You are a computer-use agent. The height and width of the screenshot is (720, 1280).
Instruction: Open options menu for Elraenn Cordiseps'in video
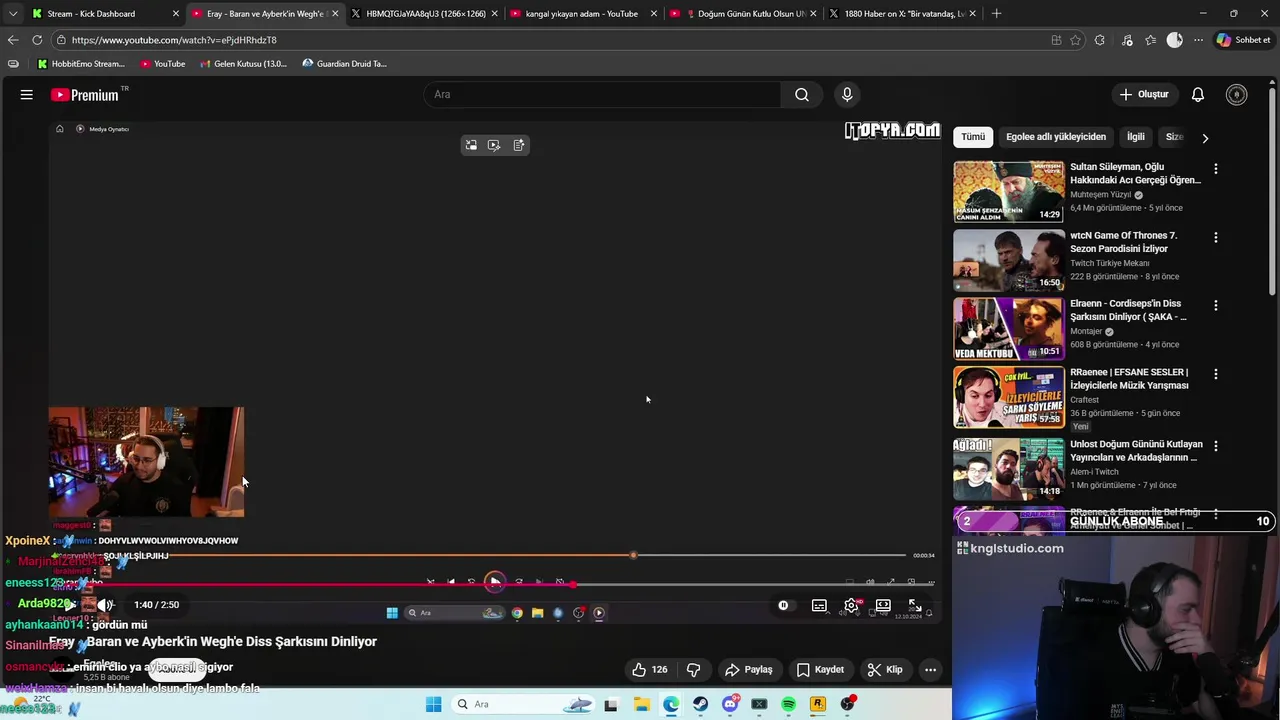(x=1216, y=306)
